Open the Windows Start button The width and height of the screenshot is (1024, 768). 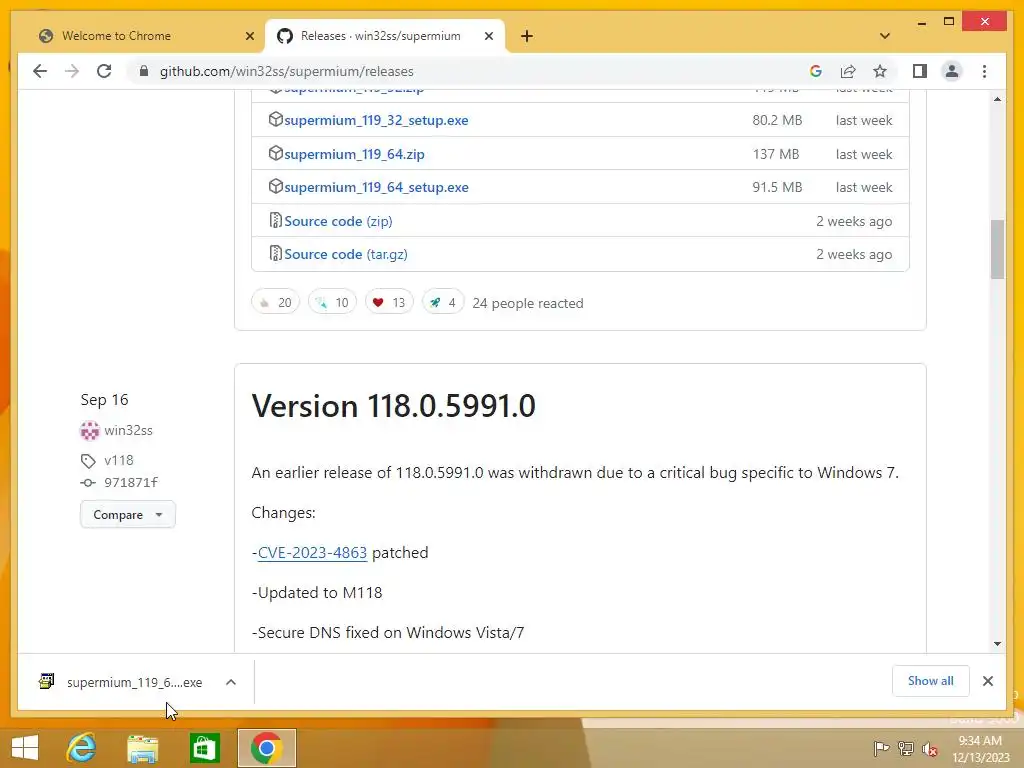pyautogui.click(x=25, y=748)
